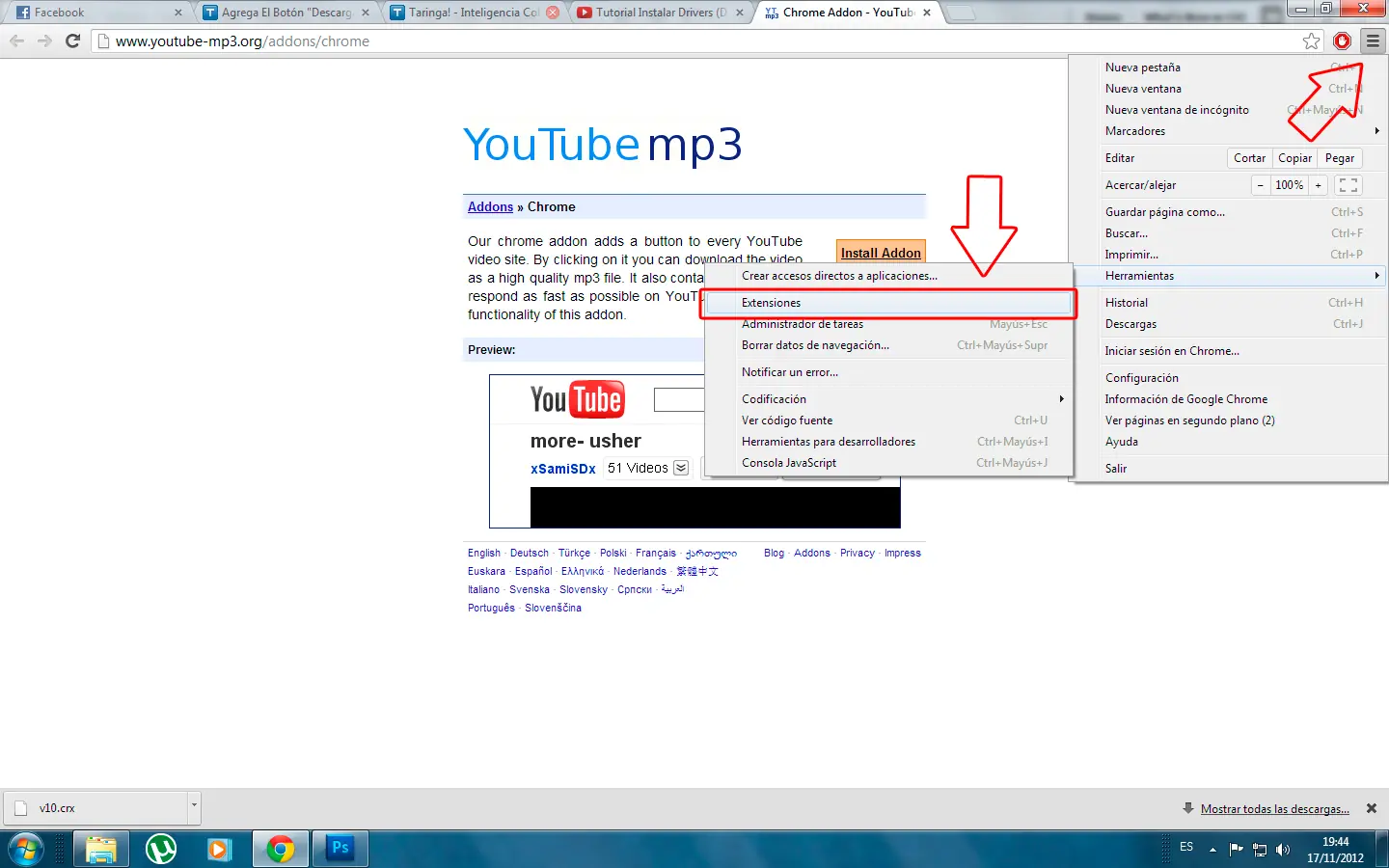1389x868 pixels.
Task: Click the address bar URL field
Action: [x=694, y=41]
